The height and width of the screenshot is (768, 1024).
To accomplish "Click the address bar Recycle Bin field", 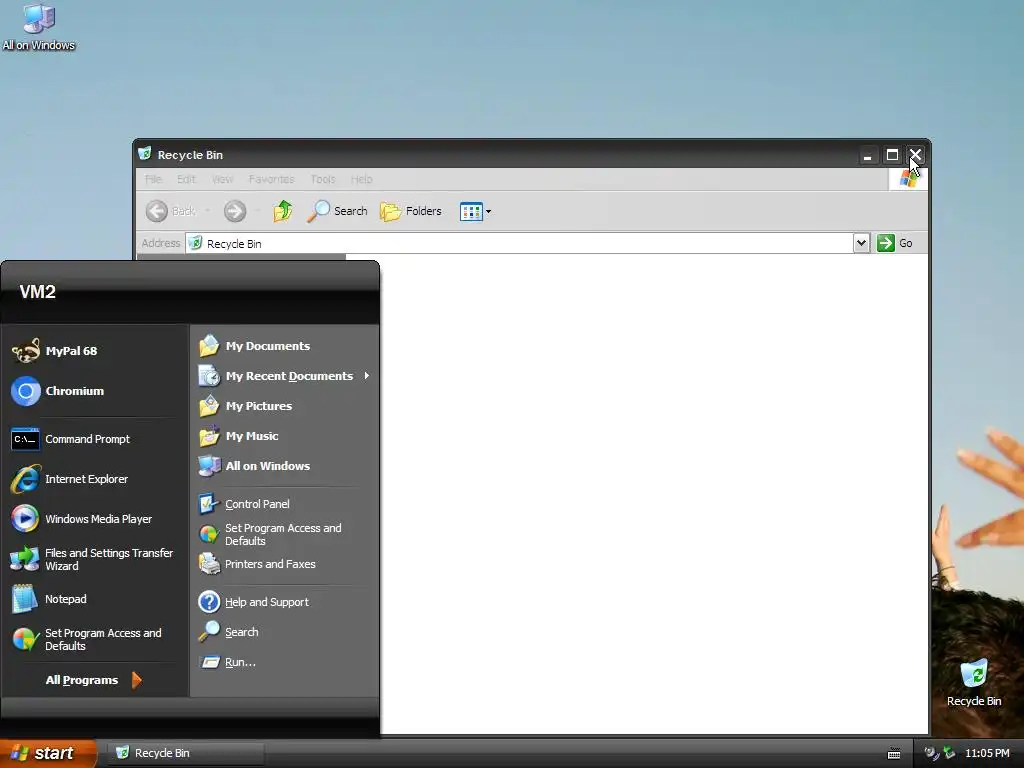I will [x=519, y=243].
